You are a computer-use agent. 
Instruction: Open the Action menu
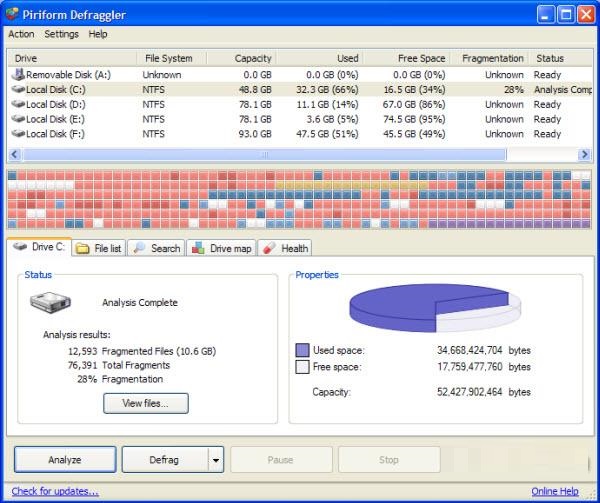point(21,34)
